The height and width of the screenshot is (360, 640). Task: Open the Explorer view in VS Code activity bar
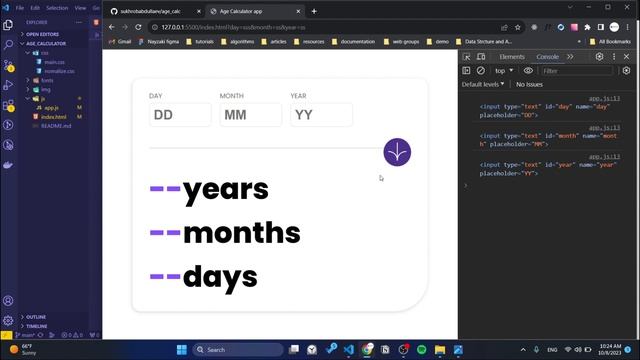click(x=8, y=25)
